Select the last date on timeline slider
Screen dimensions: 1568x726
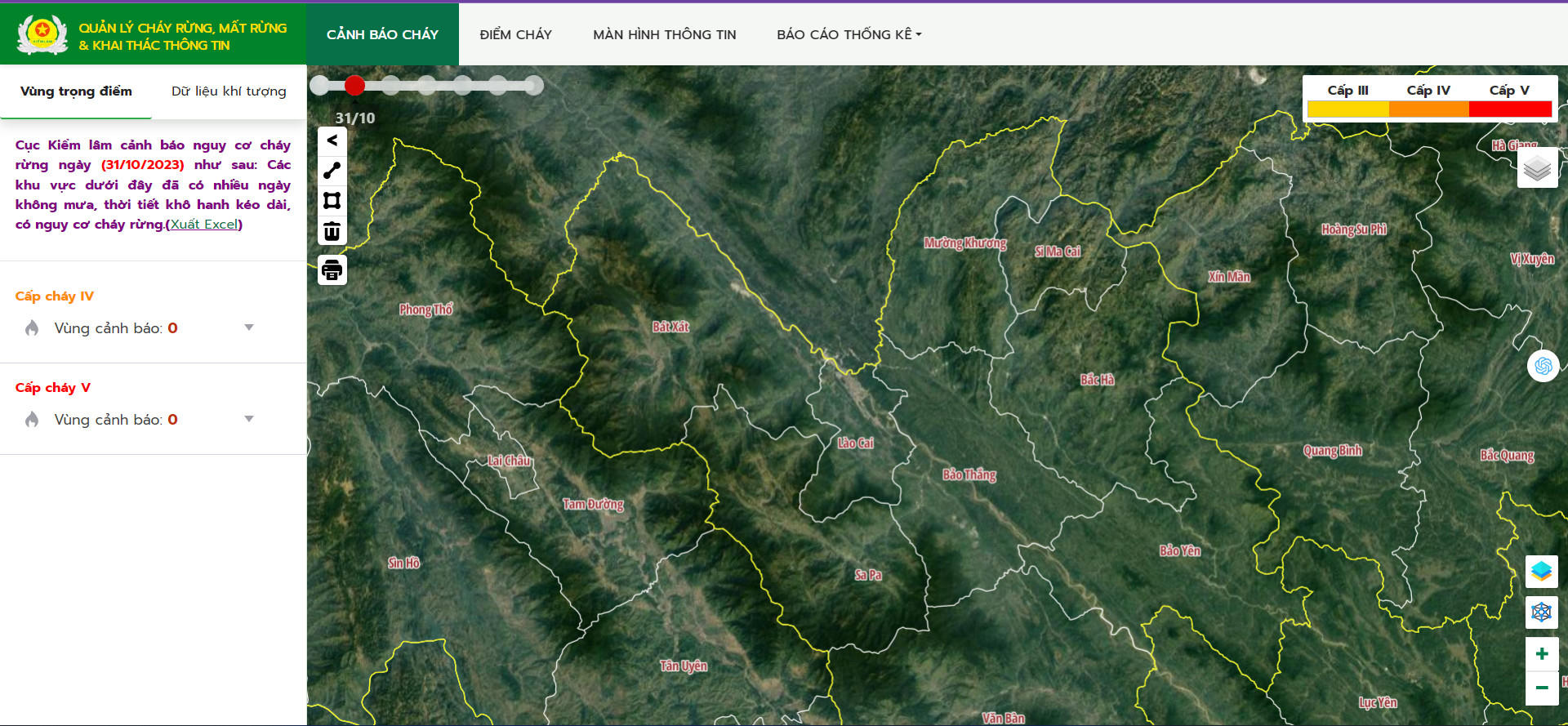pos(534,85)
